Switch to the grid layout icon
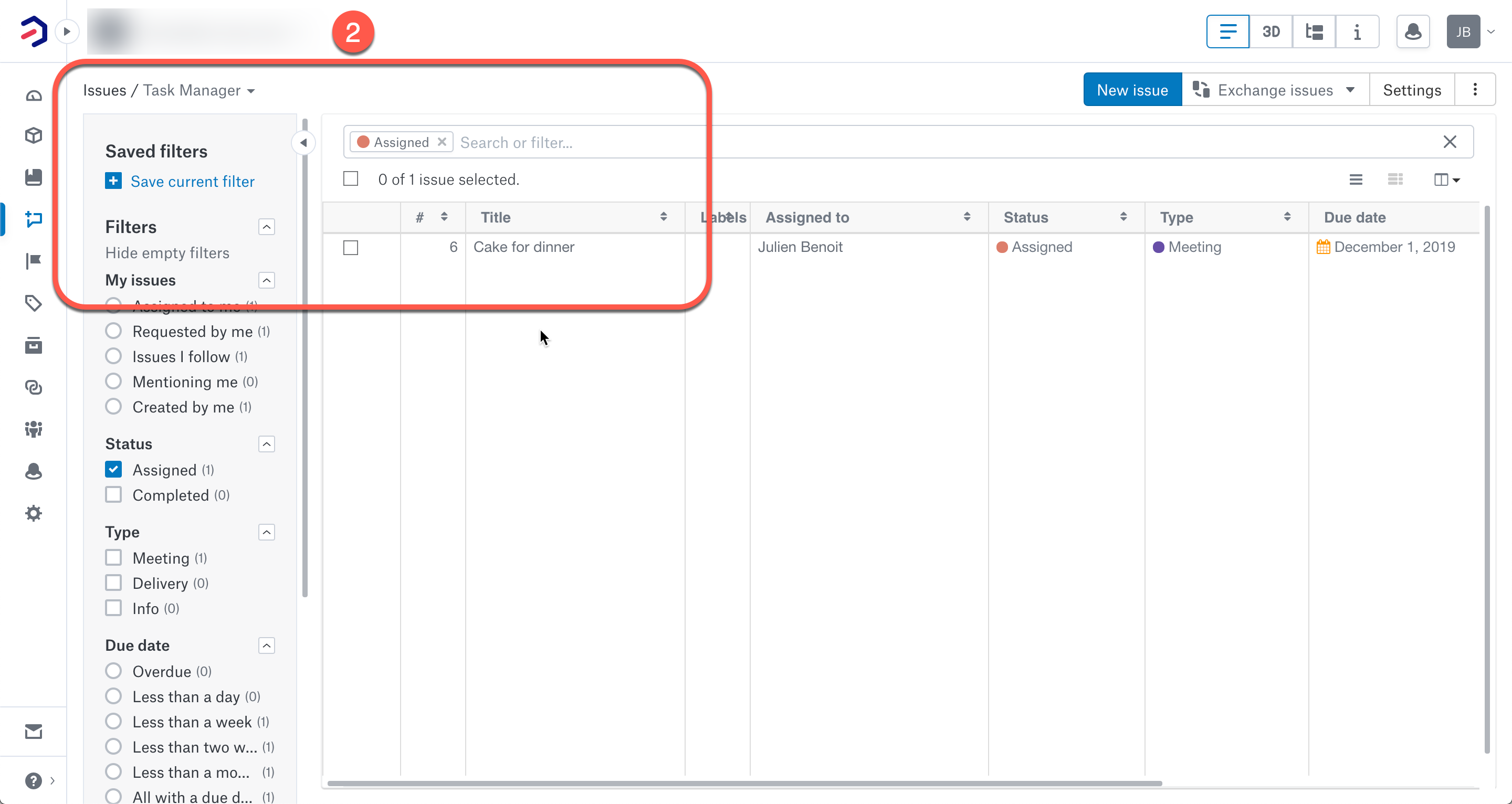 (x=1395, y=179)
